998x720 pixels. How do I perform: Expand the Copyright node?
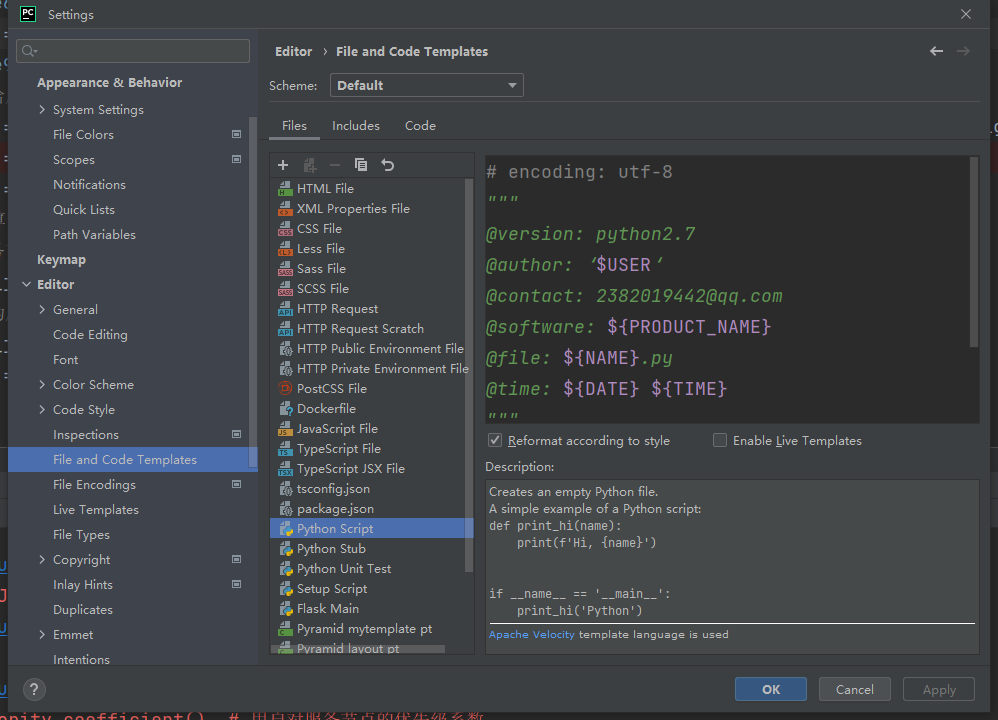pyautogui.click(x=42, y=560)
